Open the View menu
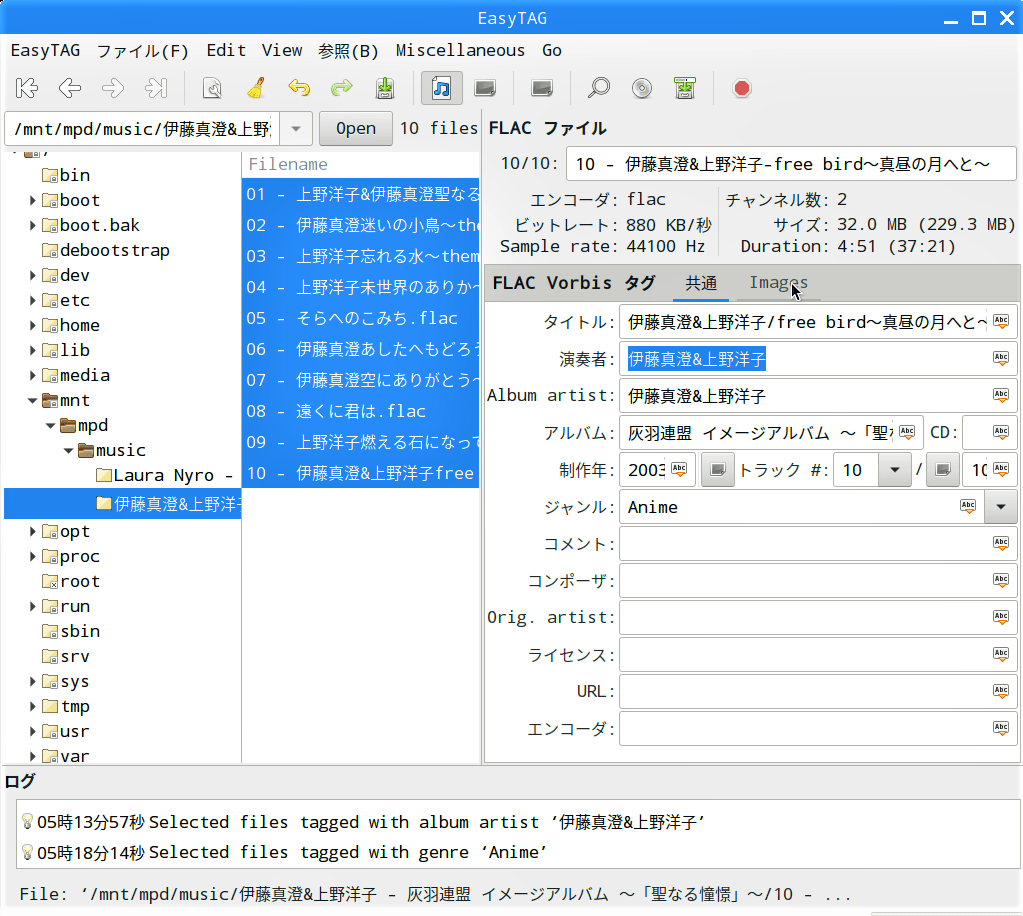The image size is (1023, 916). tap(282, 50)
